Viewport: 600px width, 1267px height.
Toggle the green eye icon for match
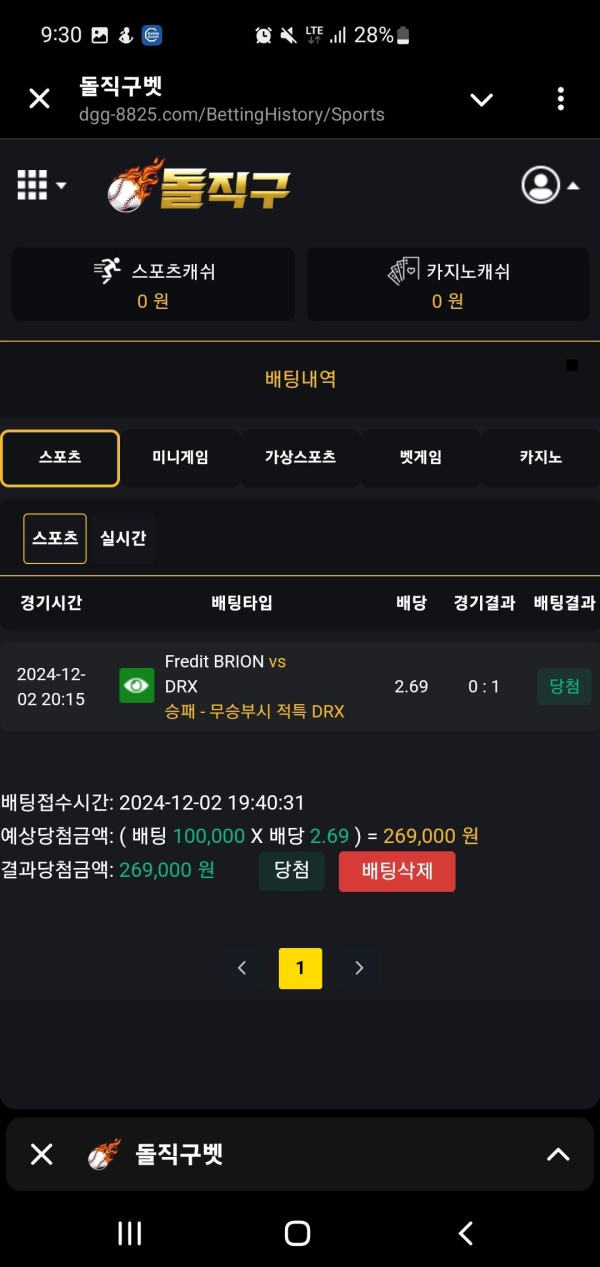click(137, 685)
